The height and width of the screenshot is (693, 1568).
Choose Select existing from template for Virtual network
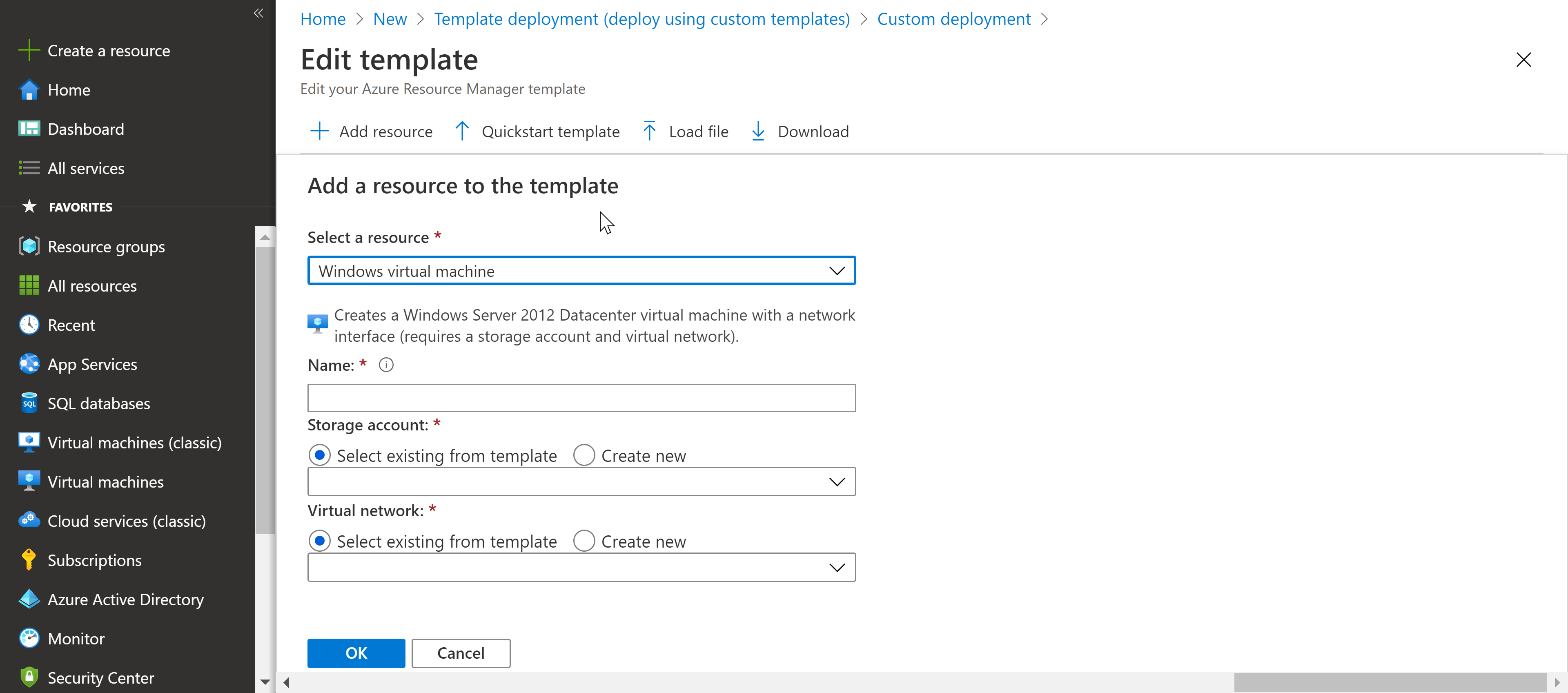tap(320, 541)
